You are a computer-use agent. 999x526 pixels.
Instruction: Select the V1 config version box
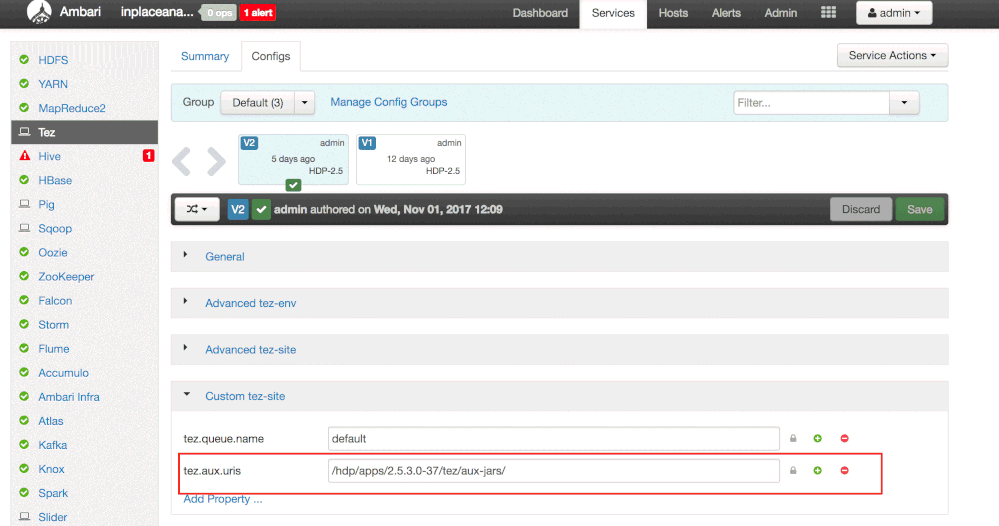pos(410,158)
